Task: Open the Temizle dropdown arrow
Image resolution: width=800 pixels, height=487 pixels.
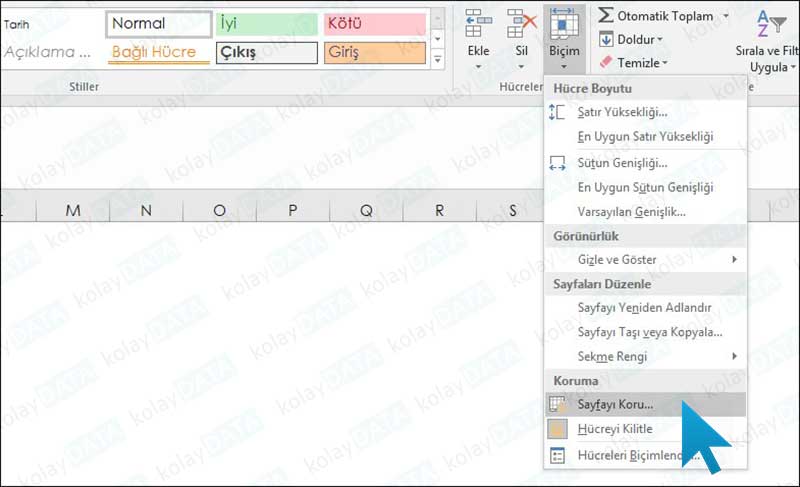Action: tap(665, 63)
